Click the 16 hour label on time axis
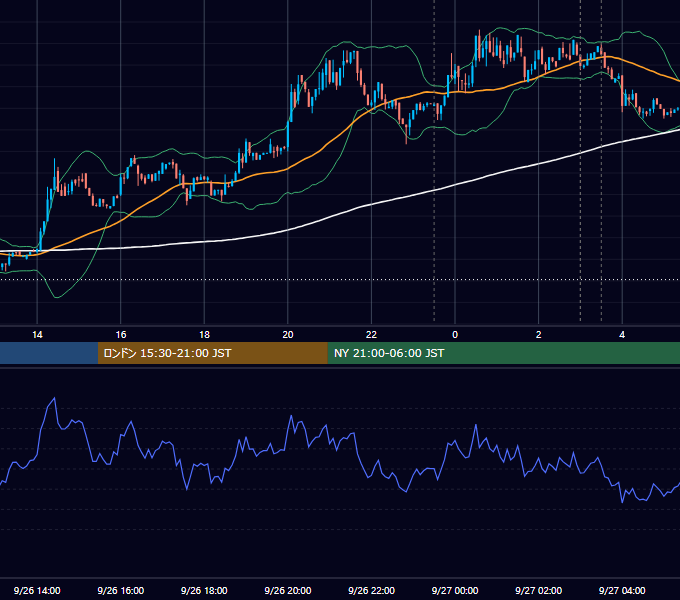This screenshot has height=600, width=680. (121, 335)
